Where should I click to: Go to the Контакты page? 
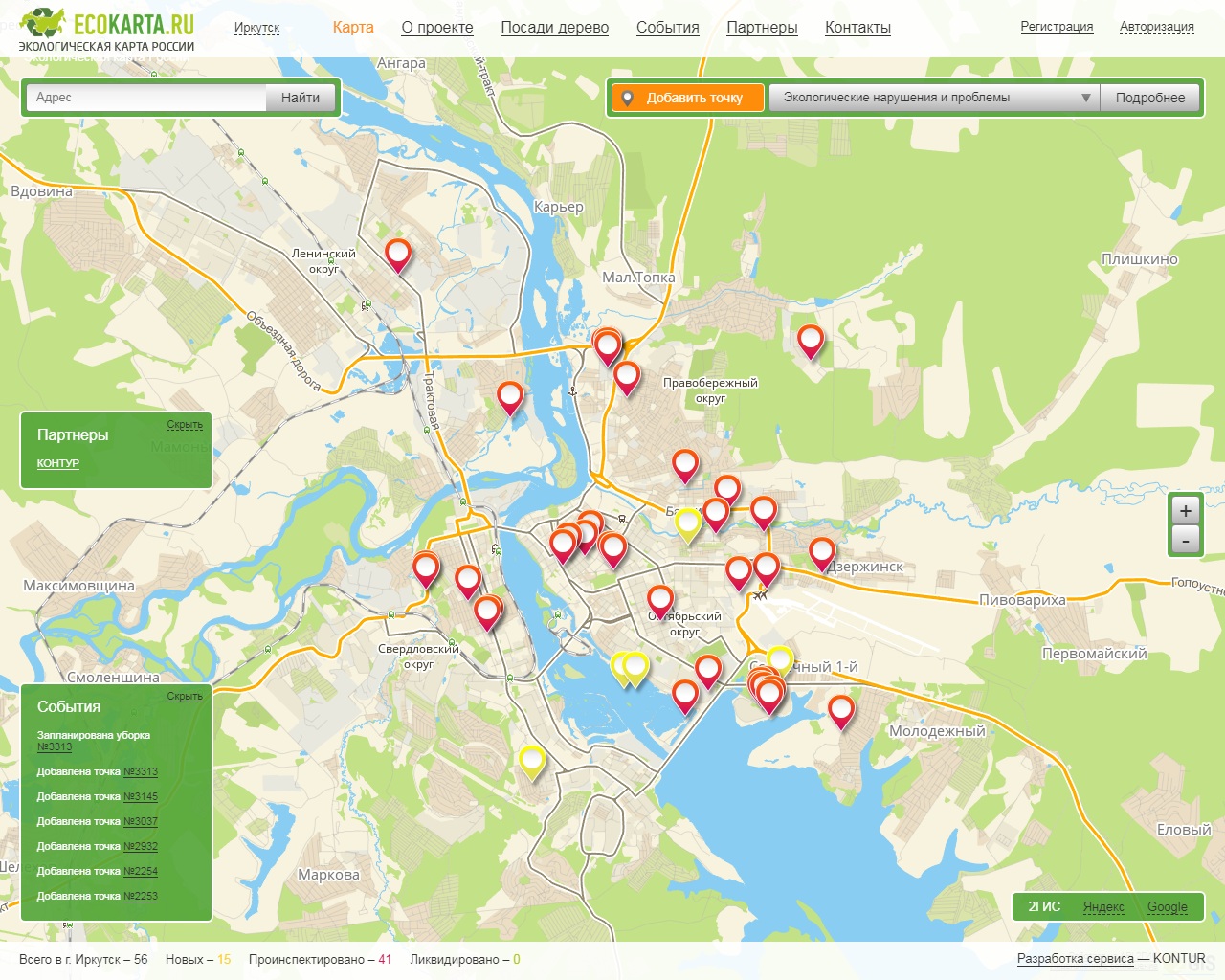pos(857,28)
